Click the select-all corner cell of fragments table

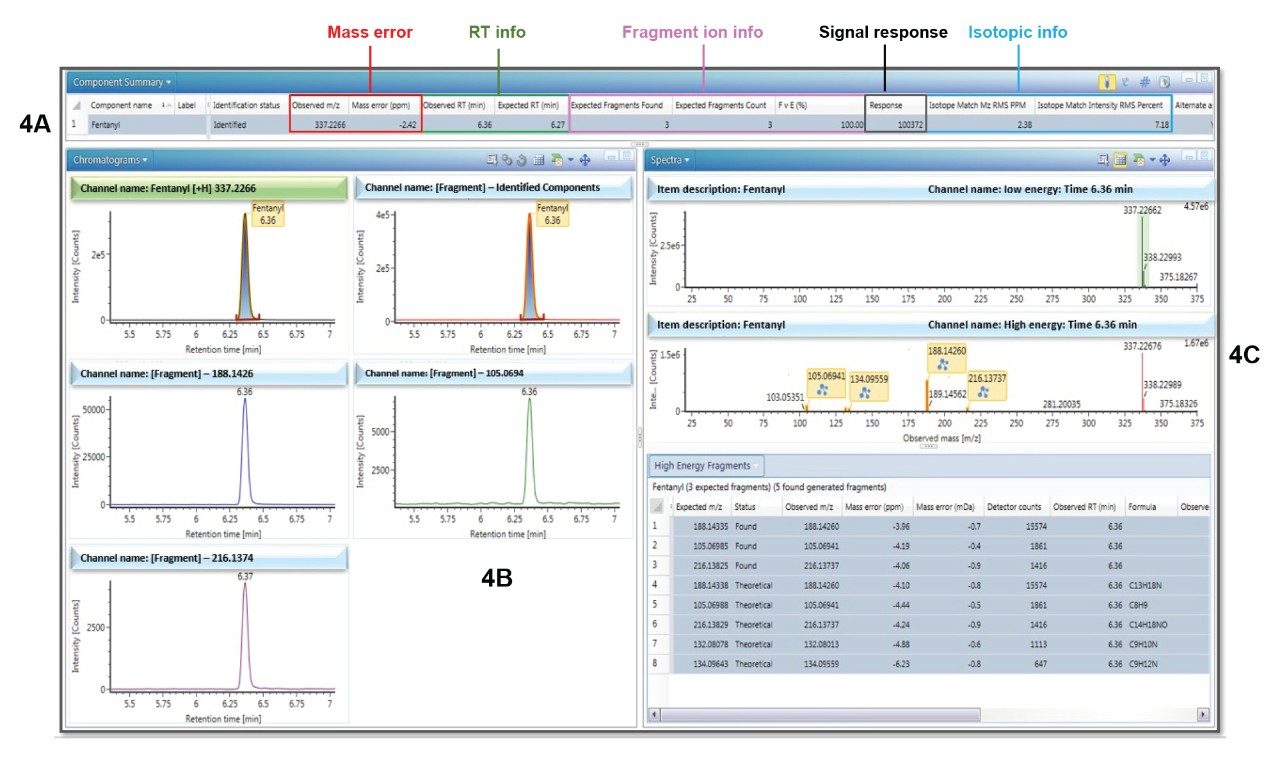click(659, 507)
